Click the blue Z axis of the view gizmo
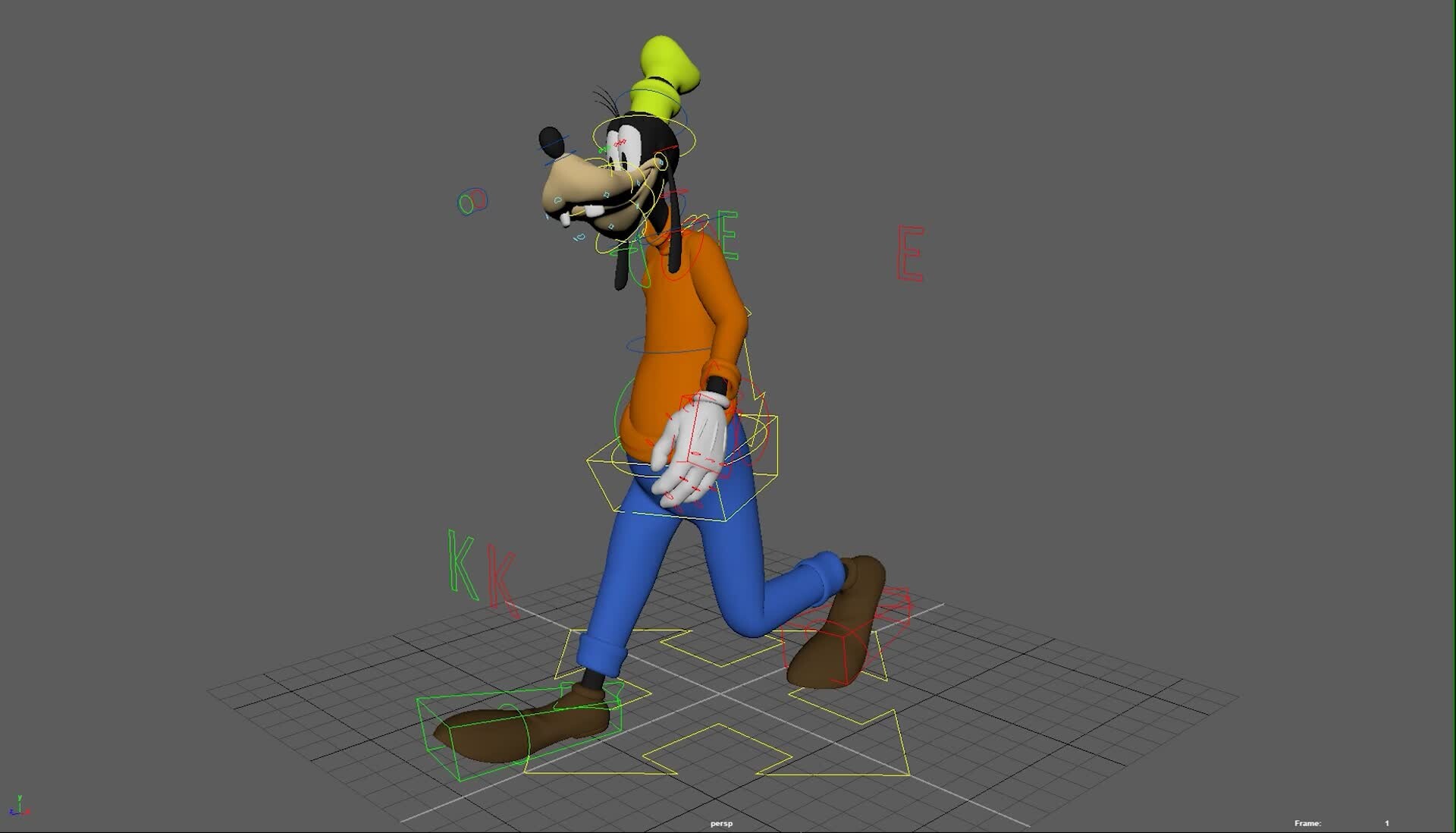Screen dimensions: 1456x833 11,812
